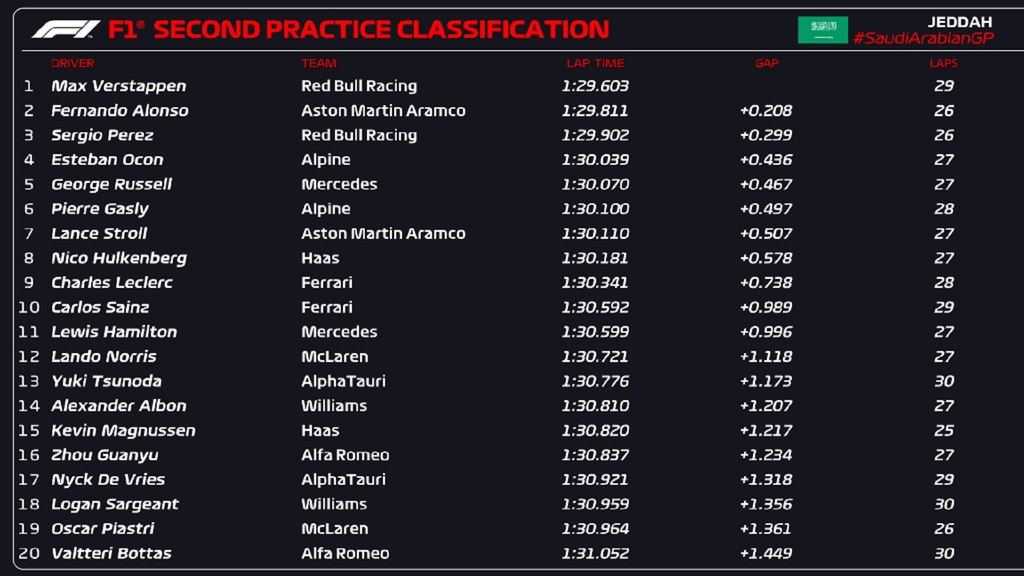Click the GAP column header
Image resolution: width=1024 pixels, height=576 pixels.
coord(767,63)
